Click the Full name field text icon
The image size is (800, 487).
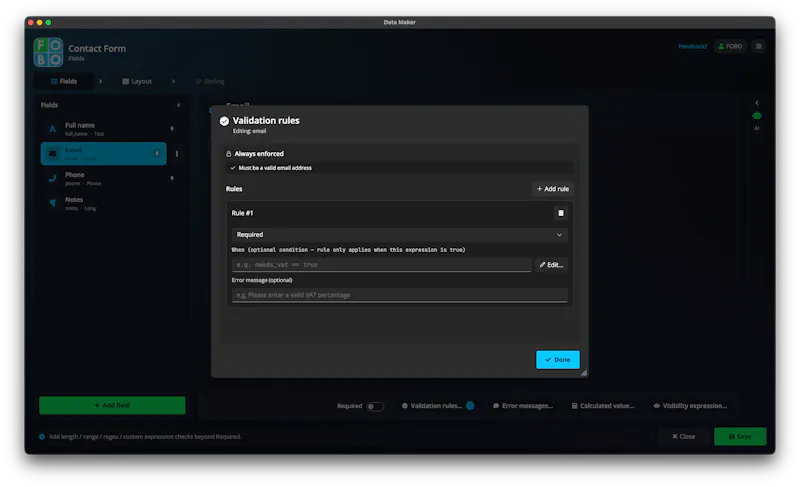pos(53,129)
